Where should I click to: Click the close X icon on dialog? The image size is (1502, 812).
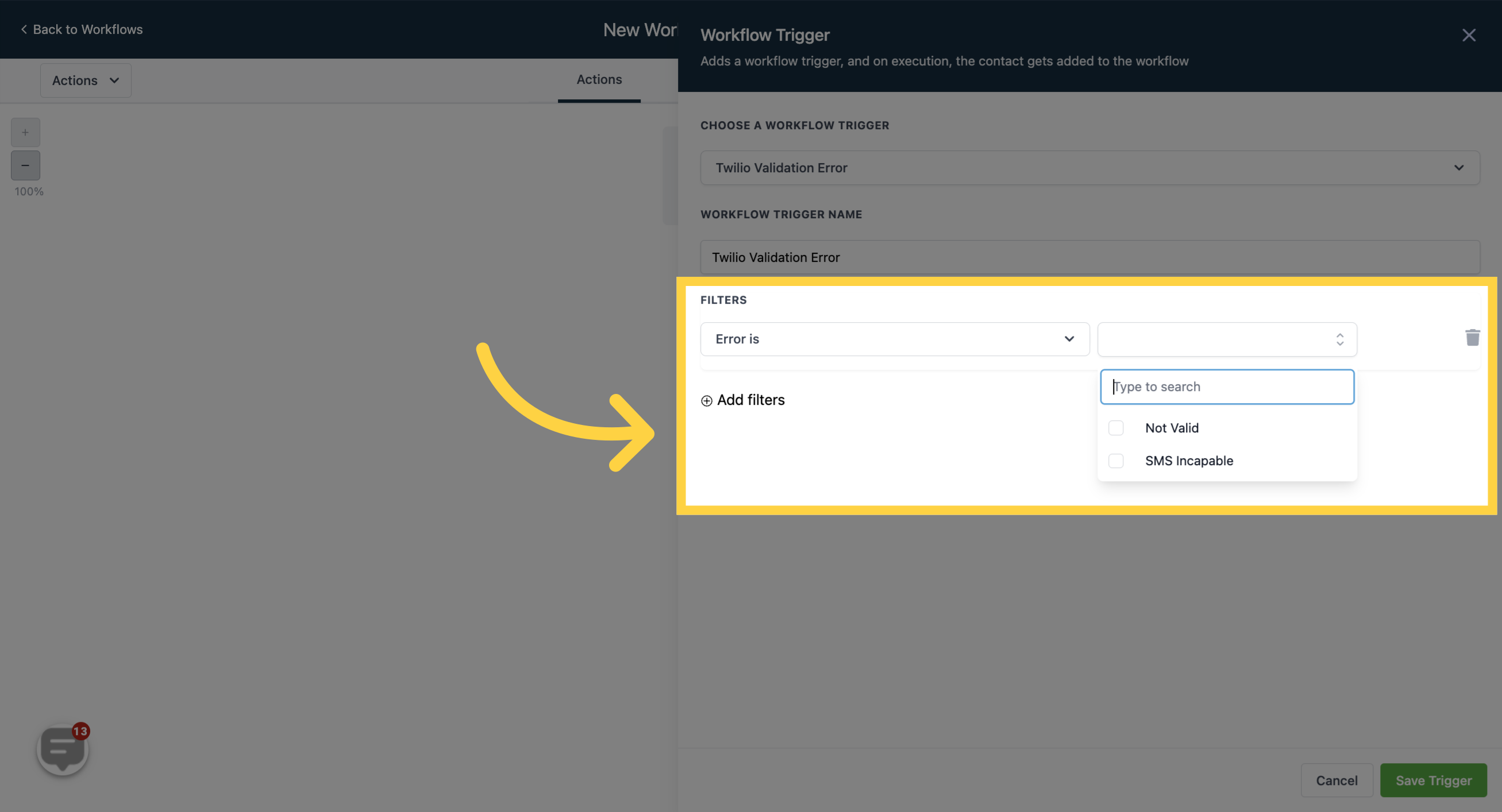click(1468, 35)
